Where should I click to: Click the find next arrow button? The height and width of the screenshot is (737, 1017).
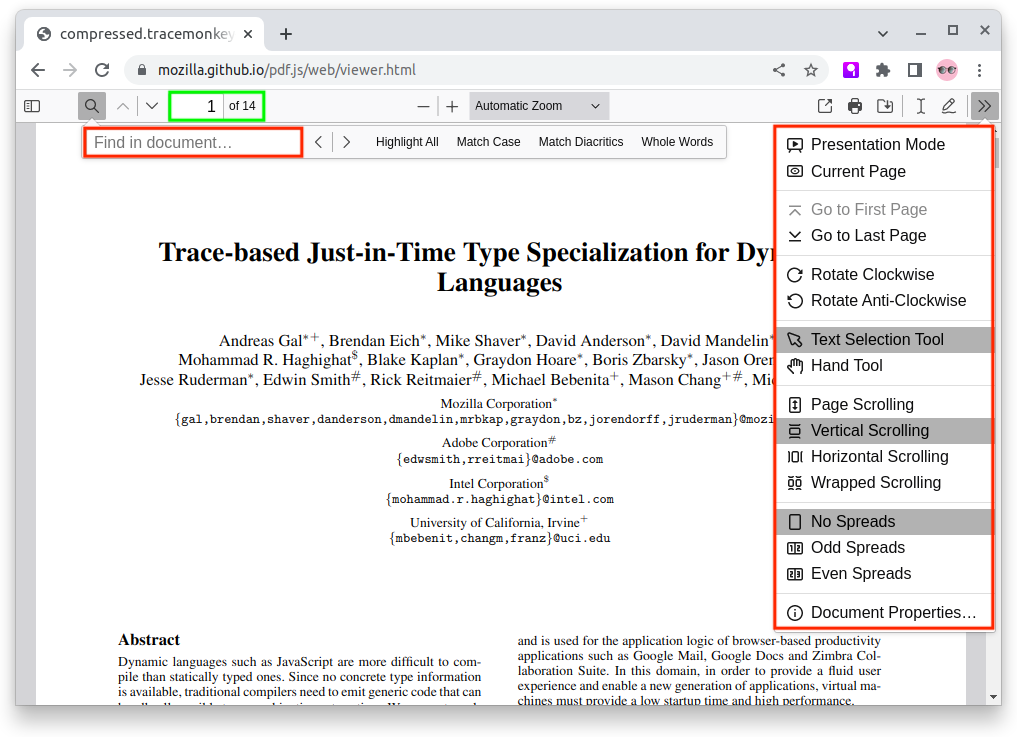coord(346,141)
